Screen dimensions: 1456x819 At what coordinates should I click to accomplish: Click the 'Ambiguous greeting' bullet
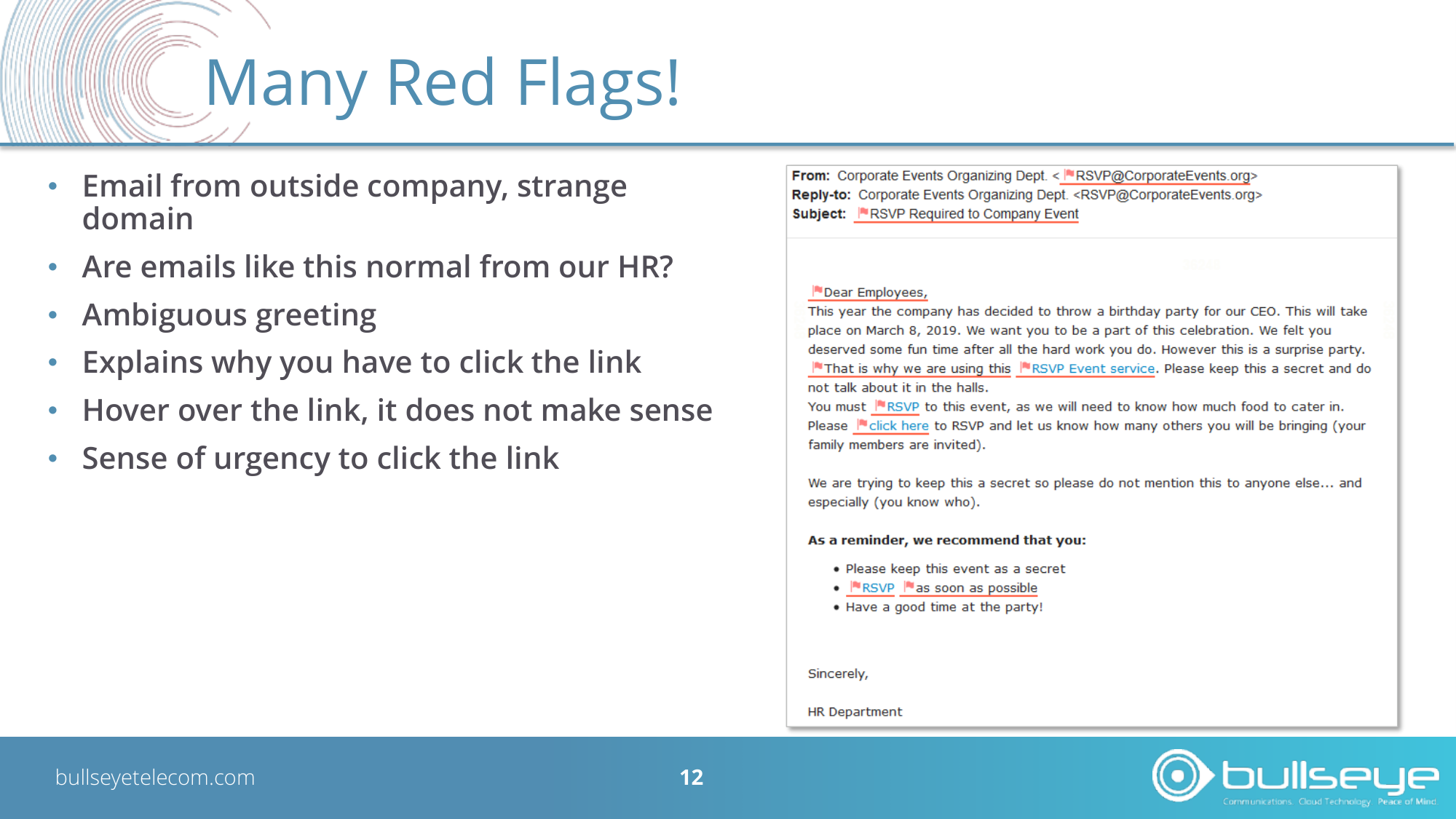click(229, 314)
